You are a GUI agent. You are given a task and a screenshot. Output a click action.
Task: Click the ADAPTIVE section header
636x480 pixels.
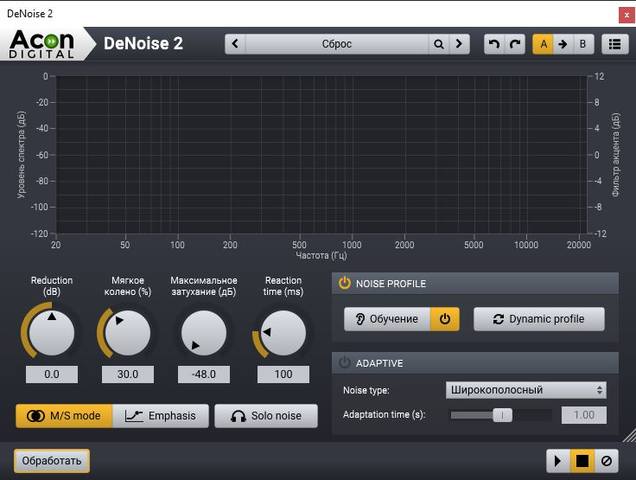click(475, 363)
